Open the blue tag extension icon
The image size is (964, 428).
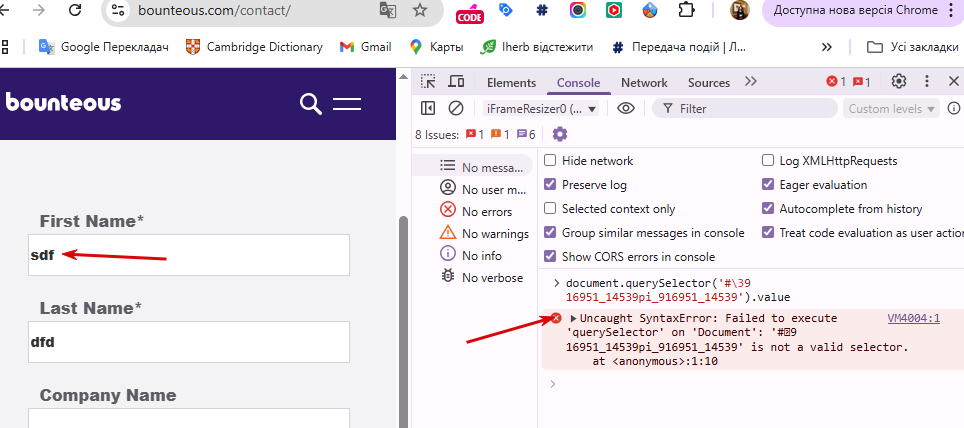(506, 10)
